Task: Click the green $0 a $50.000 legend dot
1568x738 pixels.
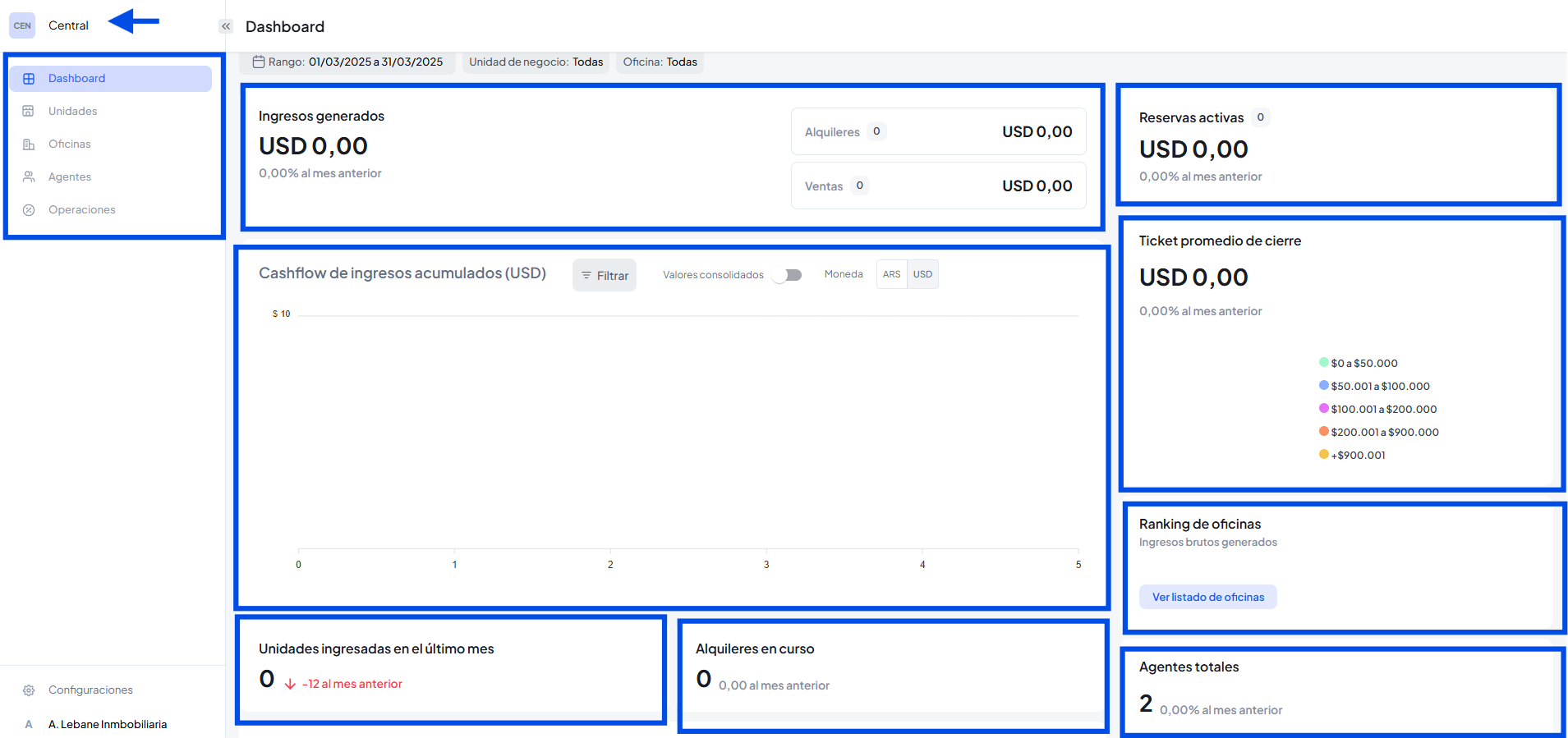Action: pyautogui.click(x=1323, y=363)
